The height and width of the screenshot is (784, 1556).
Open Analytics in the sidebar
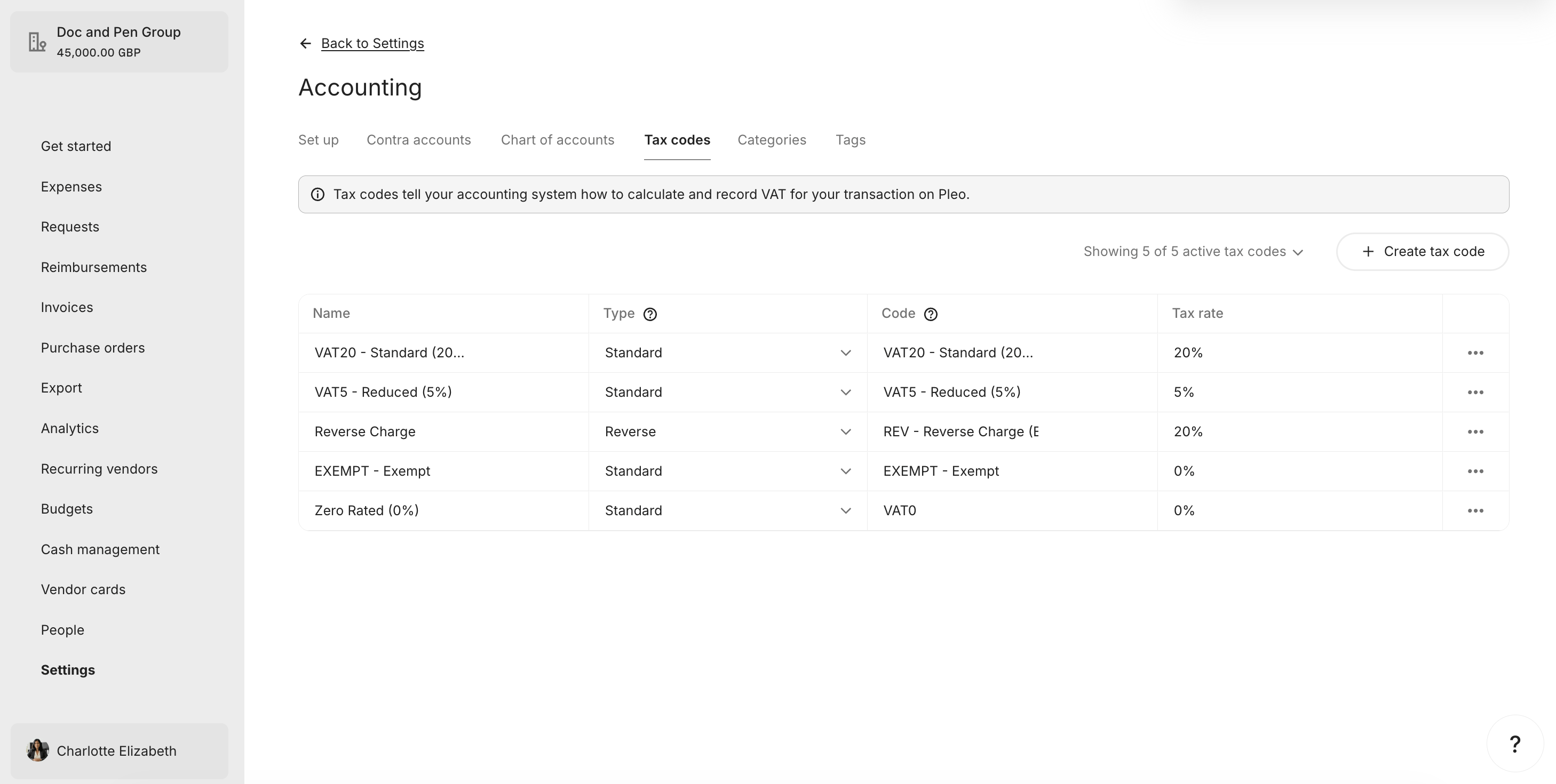69,428
